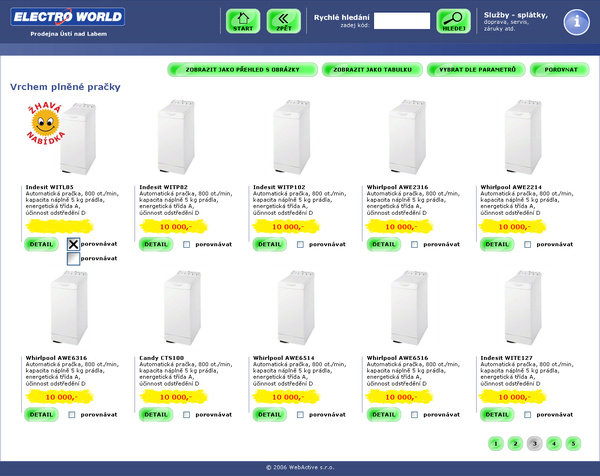Image resolution: width=600 pixels, height=476 pixels.
Task: Check porovnávat for Indesit WITP82
Action: [186, 245]
